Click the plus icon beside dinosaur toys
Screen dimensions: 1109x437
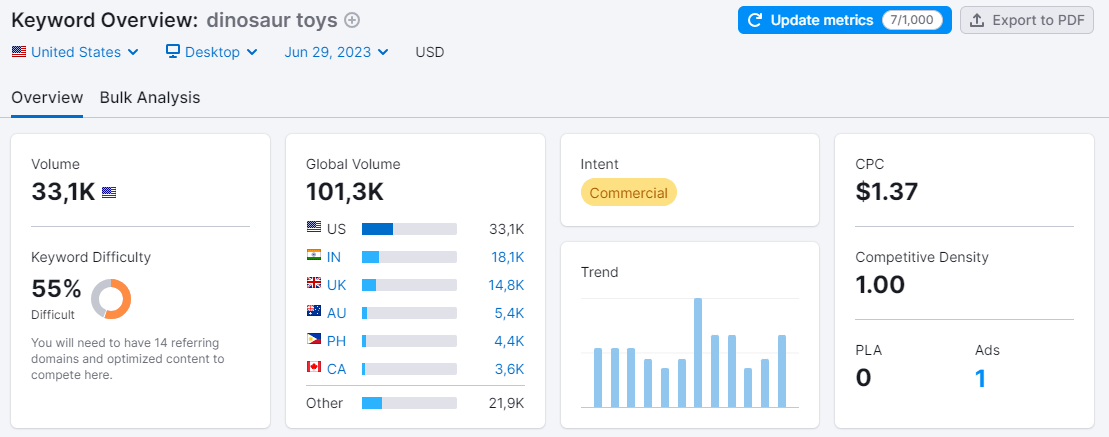pyautogui.click(x=352, y=20)
